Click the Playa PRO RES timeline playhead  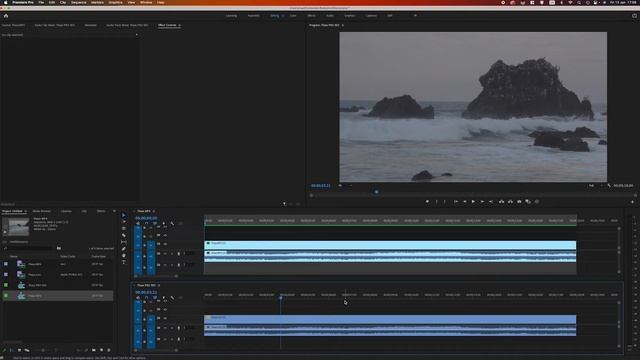(x=280, y=298)
